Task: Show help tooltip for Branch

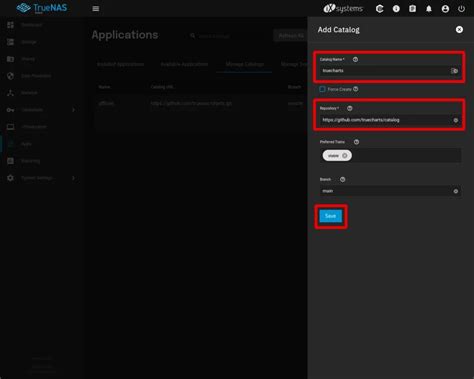Action: [x=342, y=179]
